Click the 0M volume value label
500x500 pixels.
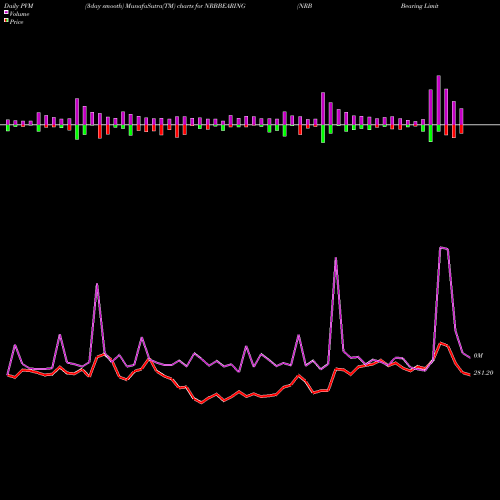[x=478, y=356]
